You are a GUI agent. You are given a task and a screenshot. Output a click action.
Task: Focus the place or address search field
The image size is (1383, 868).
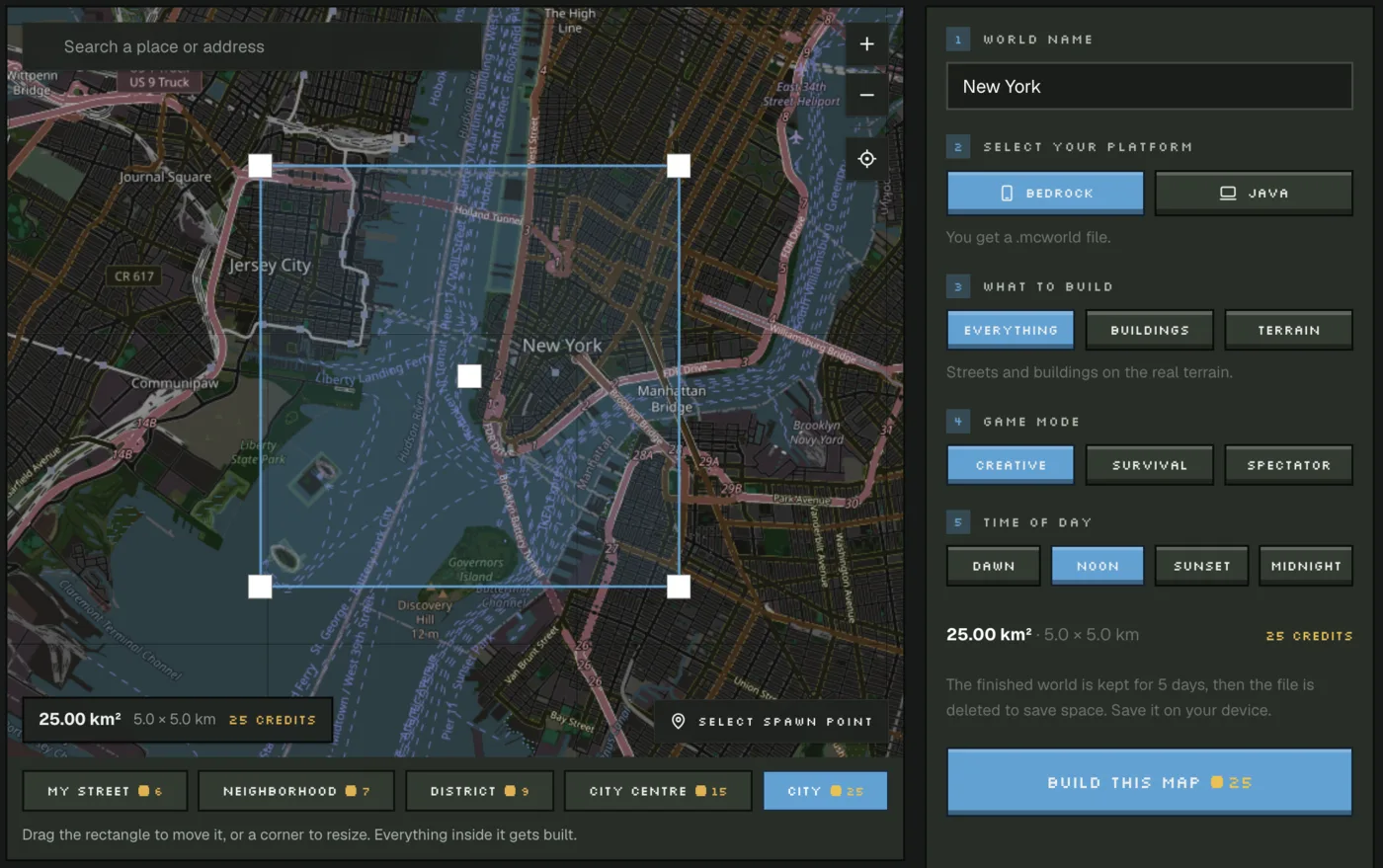pos(252,46)
